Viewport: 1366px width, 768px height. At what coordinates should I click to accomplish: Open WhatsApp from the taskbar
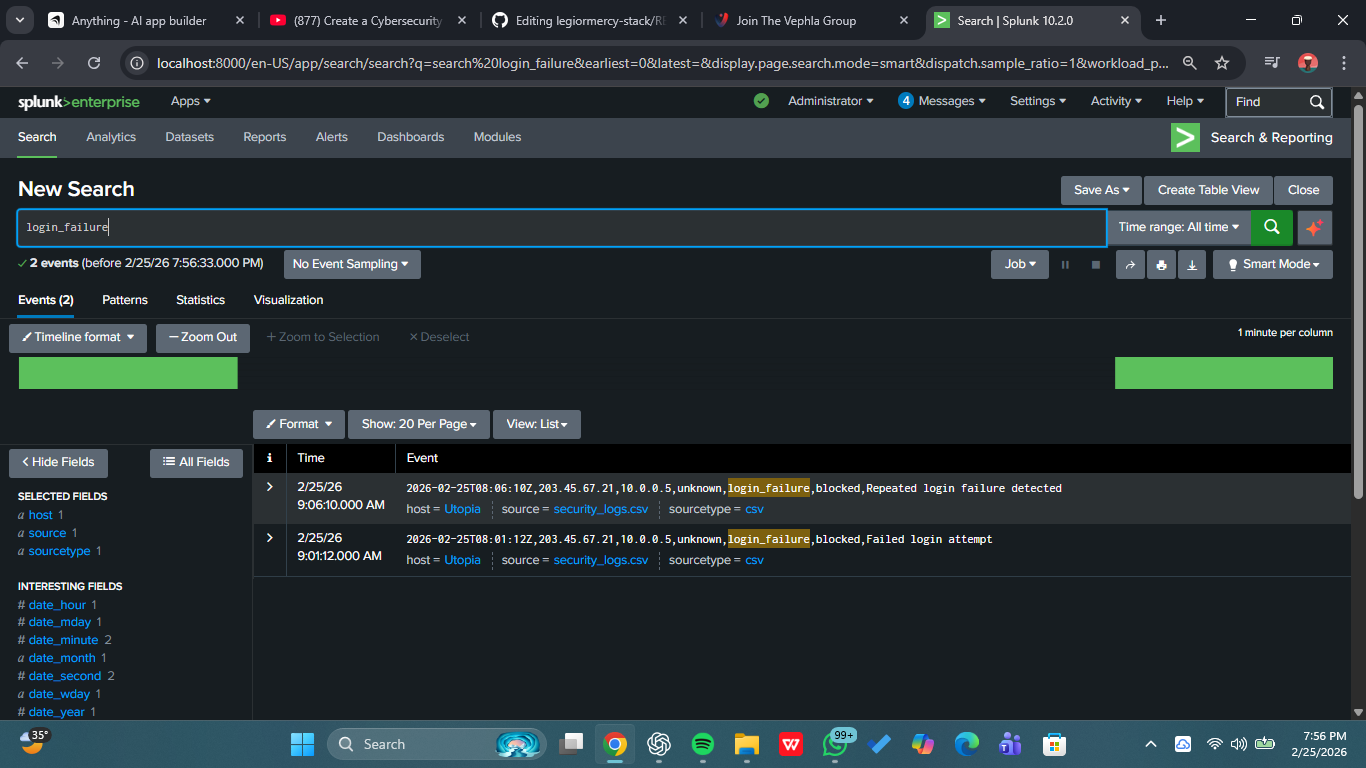pyautogui.click(x=835, y=744)
